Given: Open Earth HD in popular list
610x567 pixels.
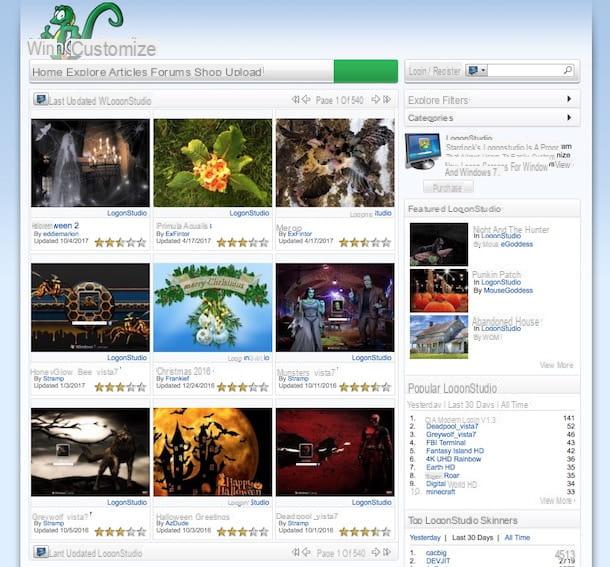Looking at the screenshot, I should point(440,467).
